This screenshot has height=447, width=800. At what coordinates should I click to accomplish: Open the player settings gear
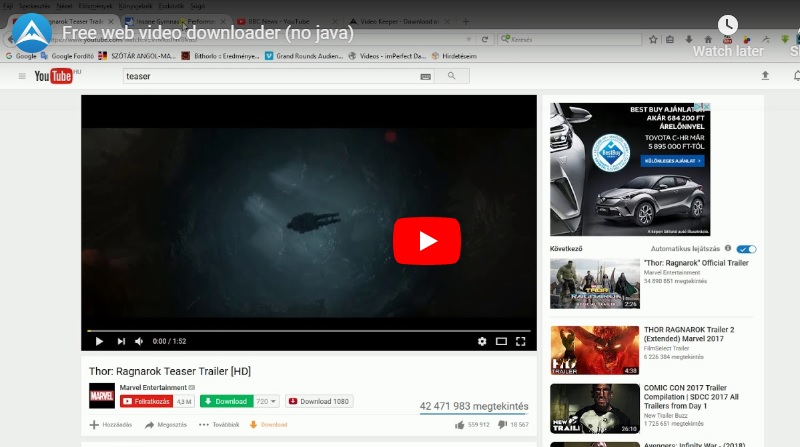pyautogui.click(x=482, y=341)
